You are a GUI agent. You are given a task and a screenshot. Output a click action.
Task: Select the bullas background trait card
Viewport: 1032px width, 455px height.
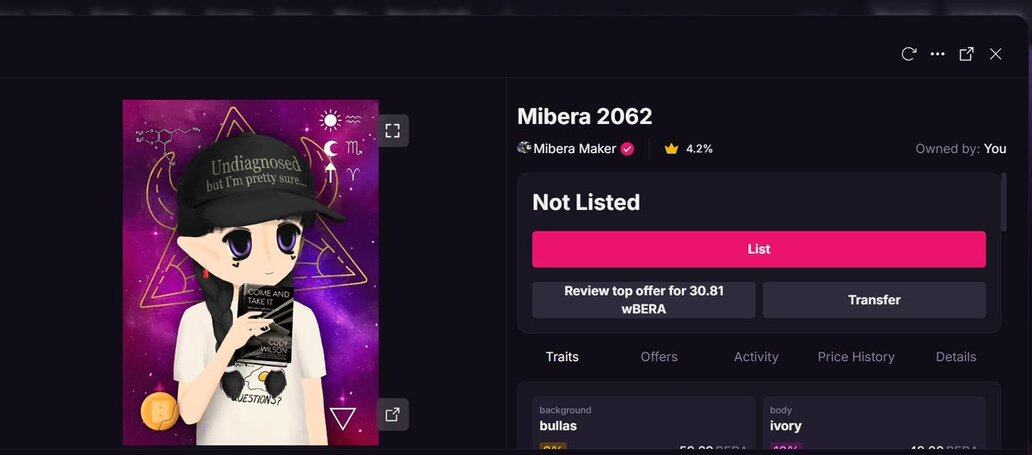pyautogui.click(x=644, y=425)
